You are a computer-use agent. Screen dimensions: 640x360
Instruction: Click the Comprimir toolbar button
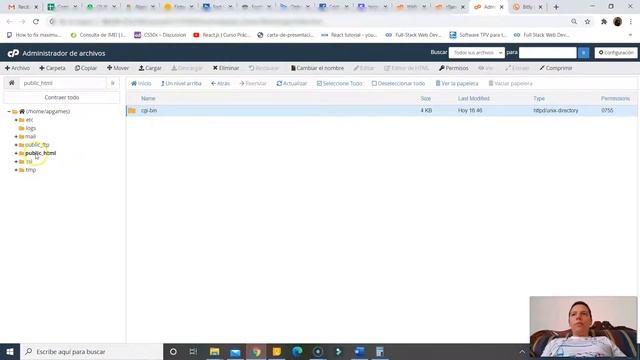coord(556,68)
